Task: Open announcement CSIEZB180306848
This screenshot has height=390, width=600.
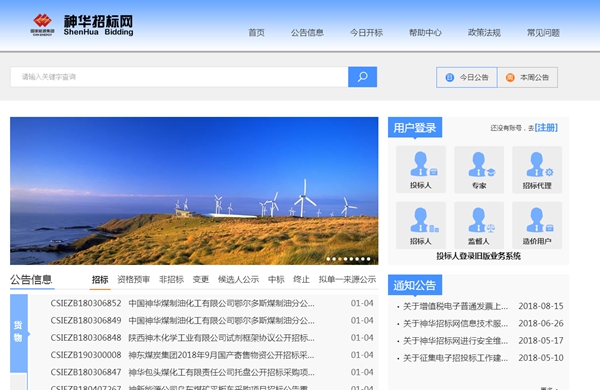Action: coord(212,338)
